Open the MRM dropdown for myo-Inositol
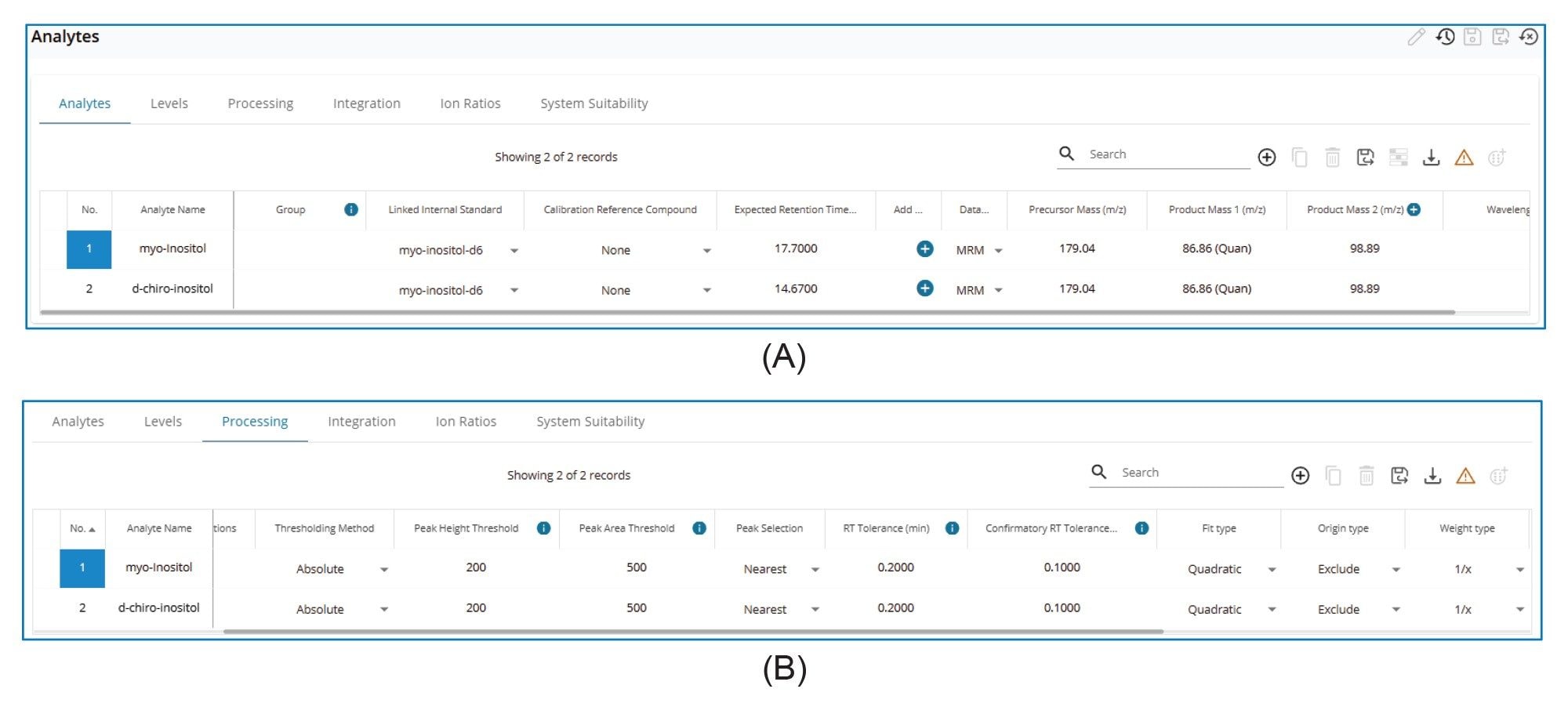Image resolution: width=1568 pixels, height=707 pixels. pyautogui.click(x=997, y=250)
